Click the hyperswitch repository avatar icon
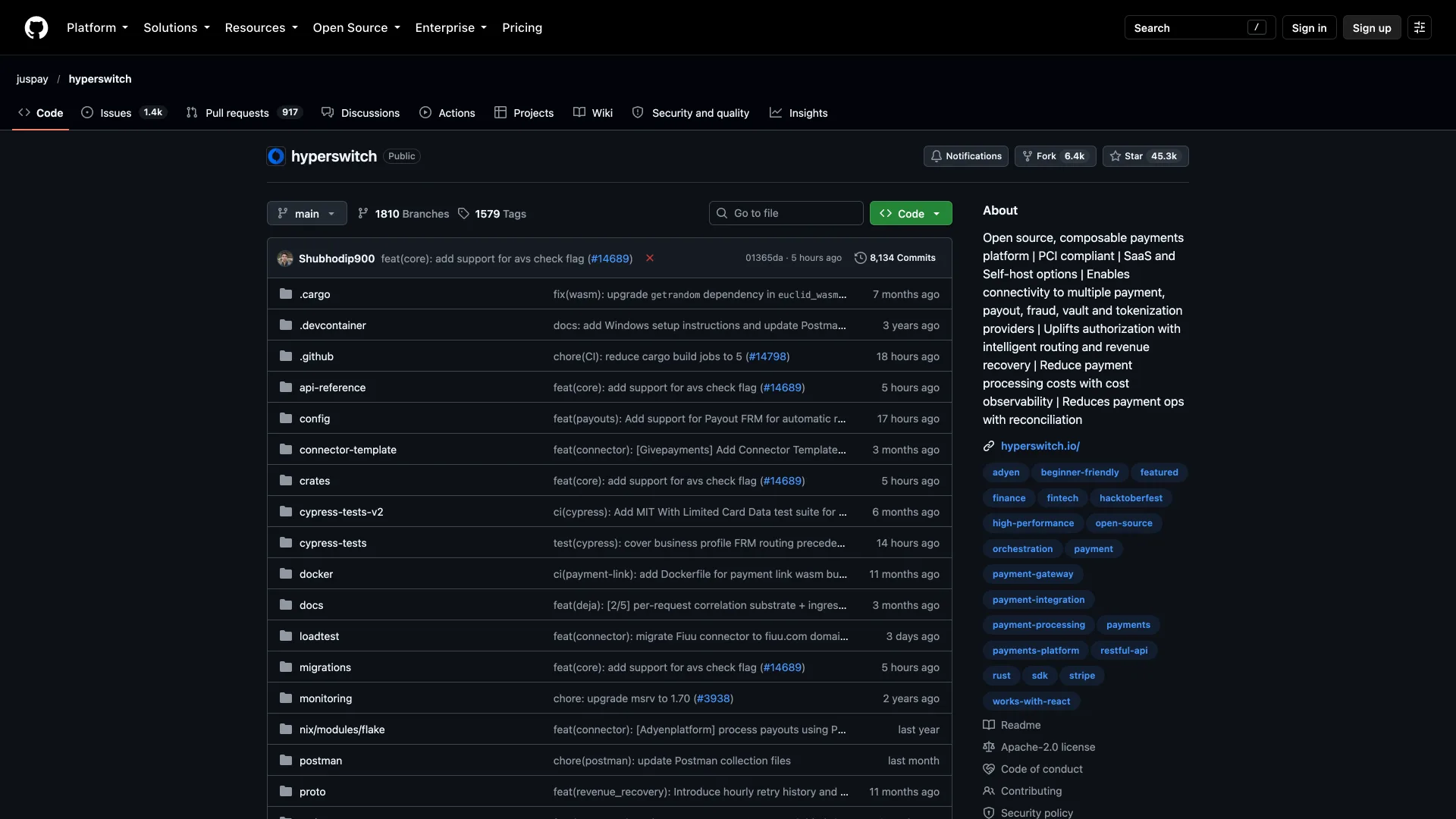The image size is (1456, 819). [x=276, y=156]
